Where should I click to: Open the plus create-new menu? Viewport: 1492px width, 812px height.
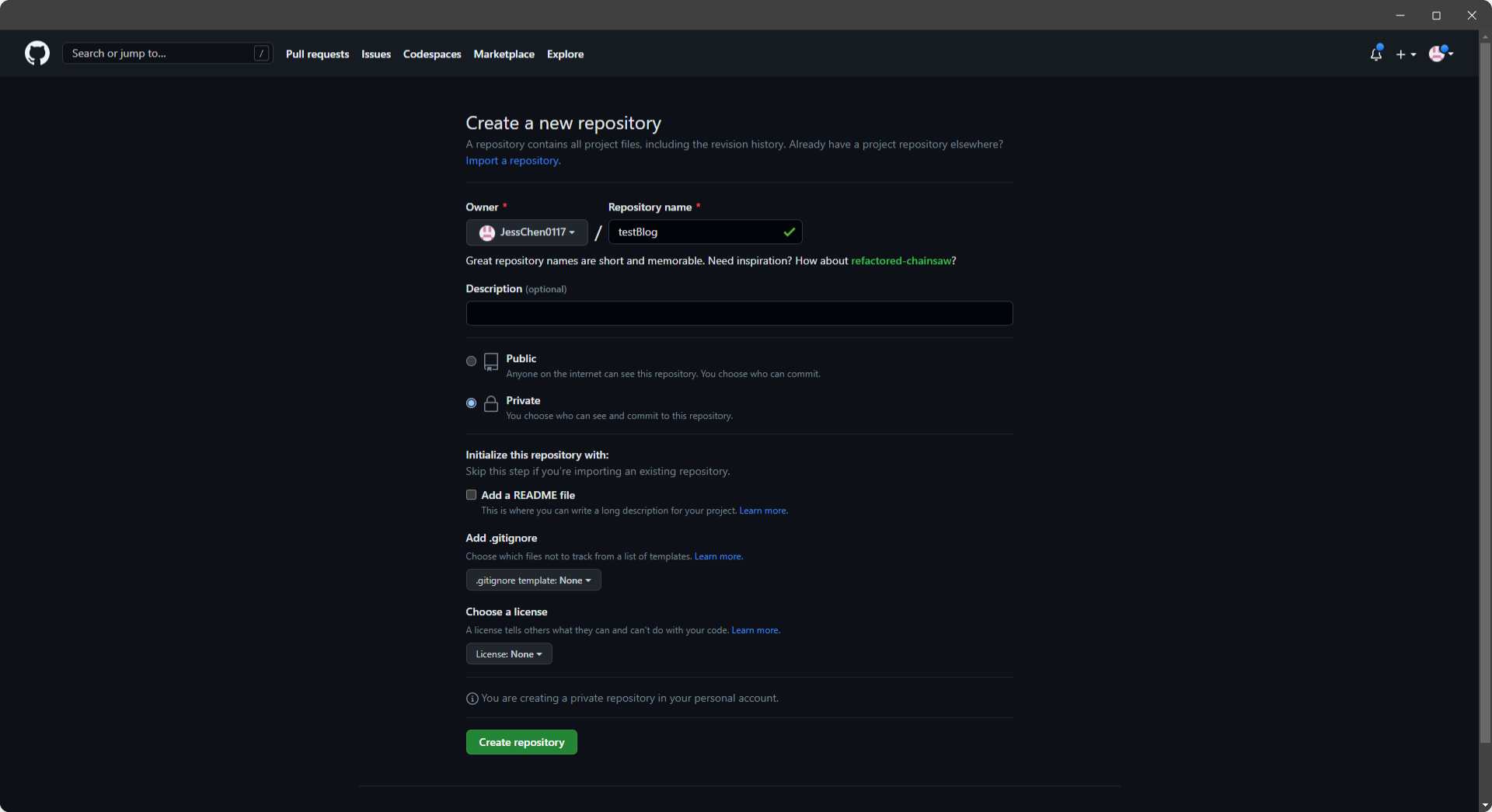[x=1406, y=54]
